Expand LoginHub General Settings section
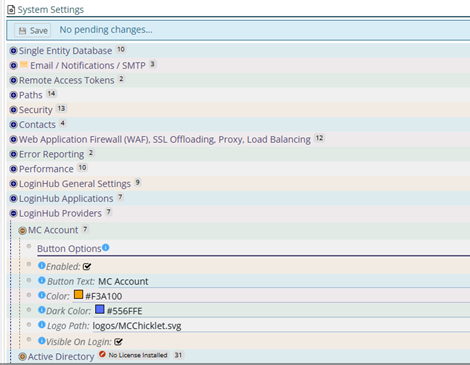Screen dimensions: 470x365 pos(13,184)
